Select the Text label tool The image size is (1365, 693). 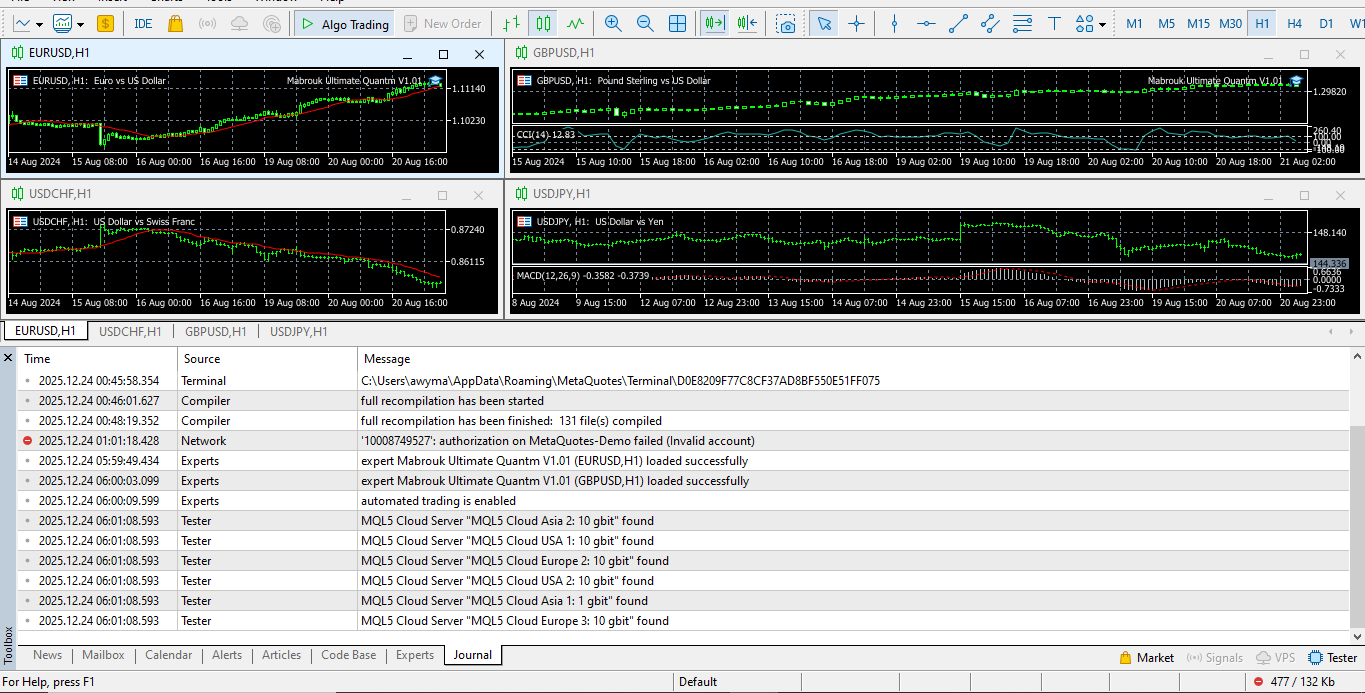[1054, 23]
